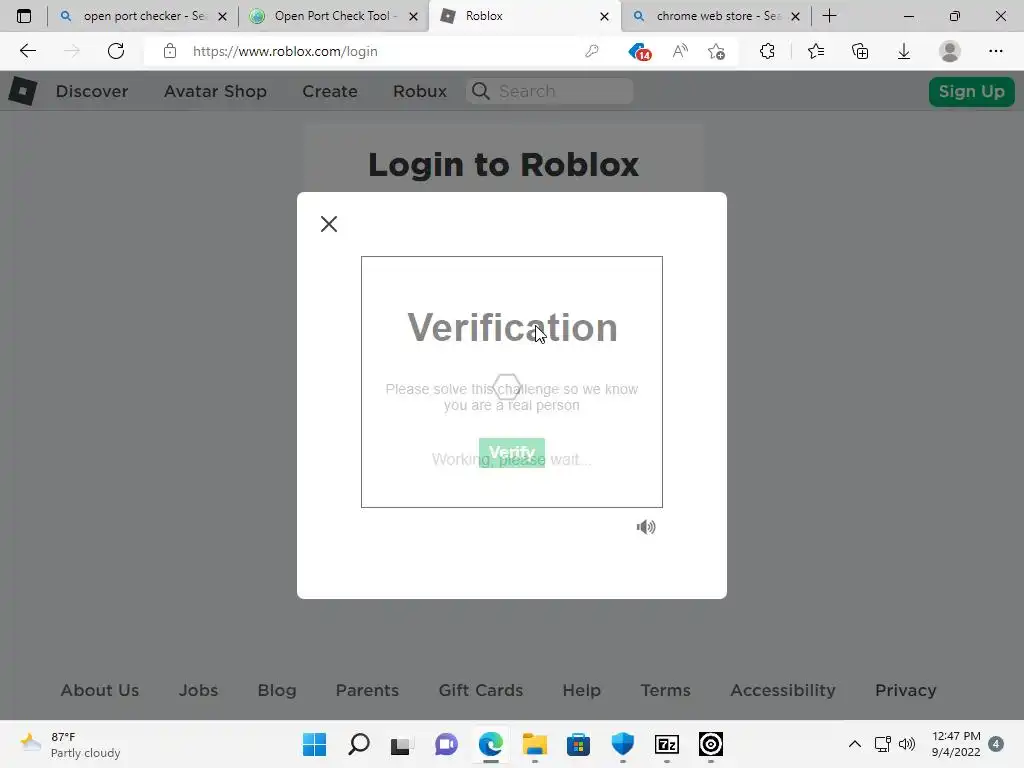The image size is (1024, 768).
Task: Click the green Verify button
Action: click(512, 453)
